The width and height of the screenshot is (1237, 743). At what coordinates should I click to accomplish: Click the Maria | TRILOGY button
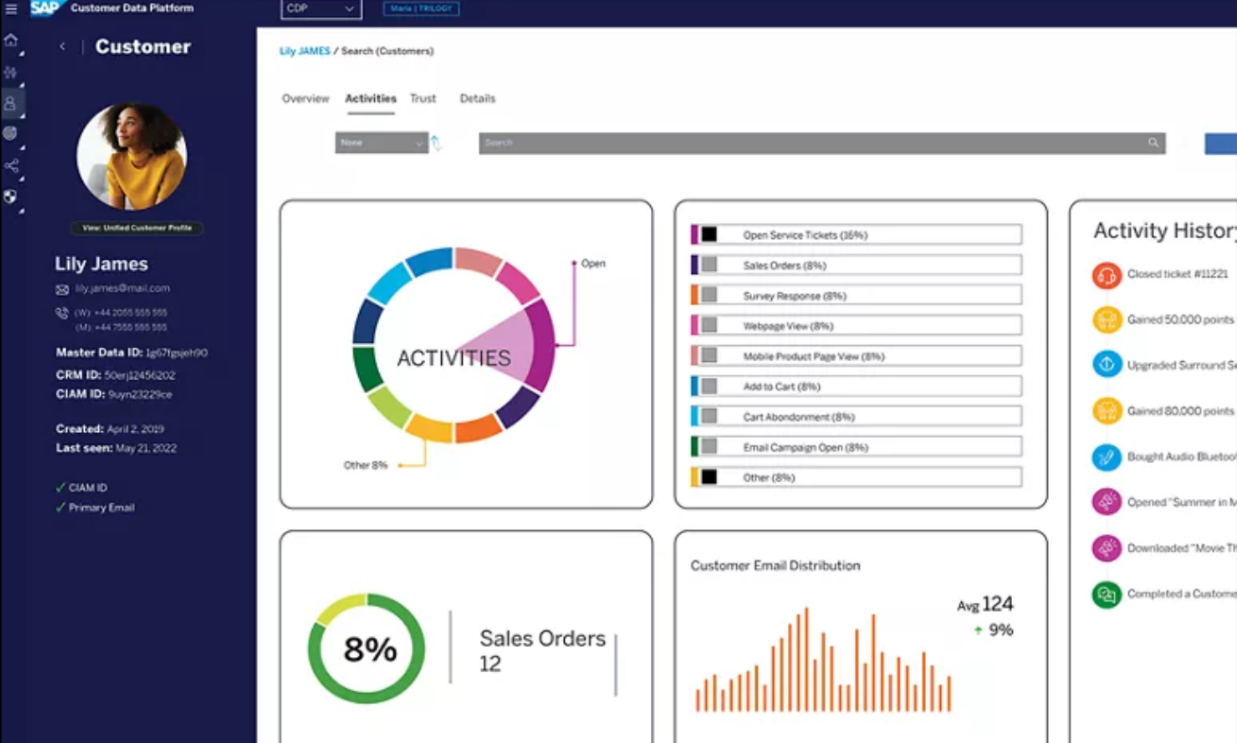coord(421,9)
